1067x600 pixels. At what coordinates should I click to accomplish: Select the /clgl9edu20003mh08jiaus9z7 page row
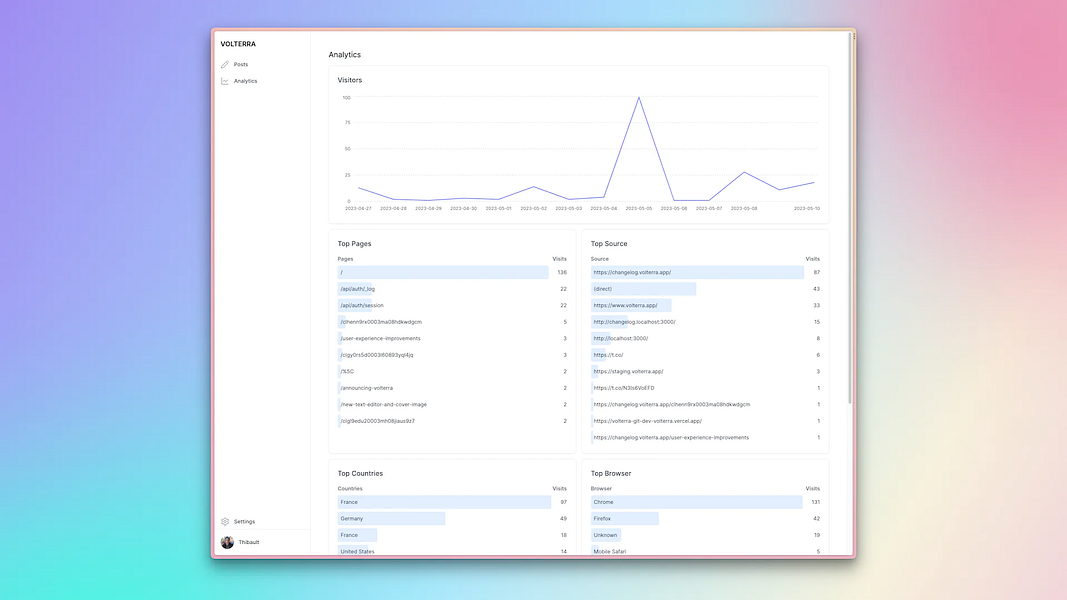pos(452,421)
